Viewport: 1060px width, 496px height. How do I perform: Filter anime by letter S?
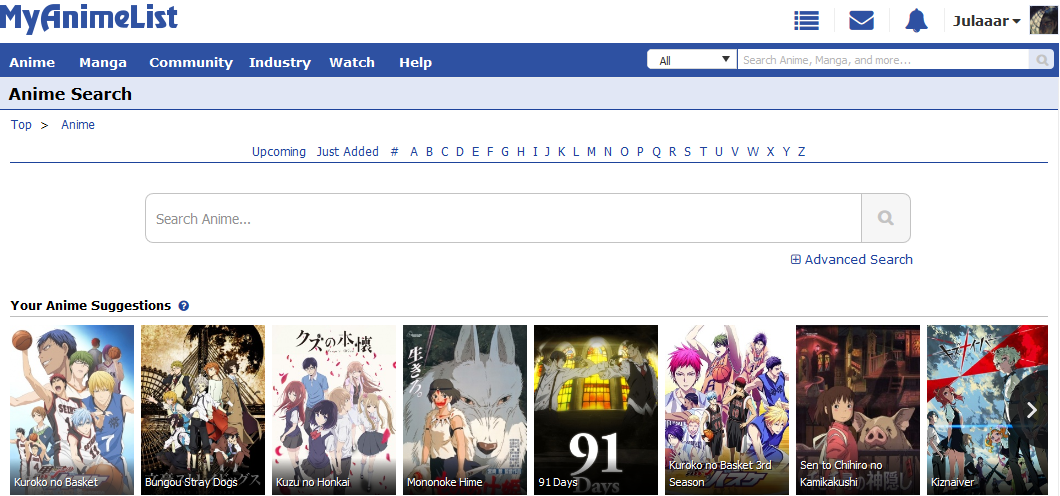tap(688, 151)
